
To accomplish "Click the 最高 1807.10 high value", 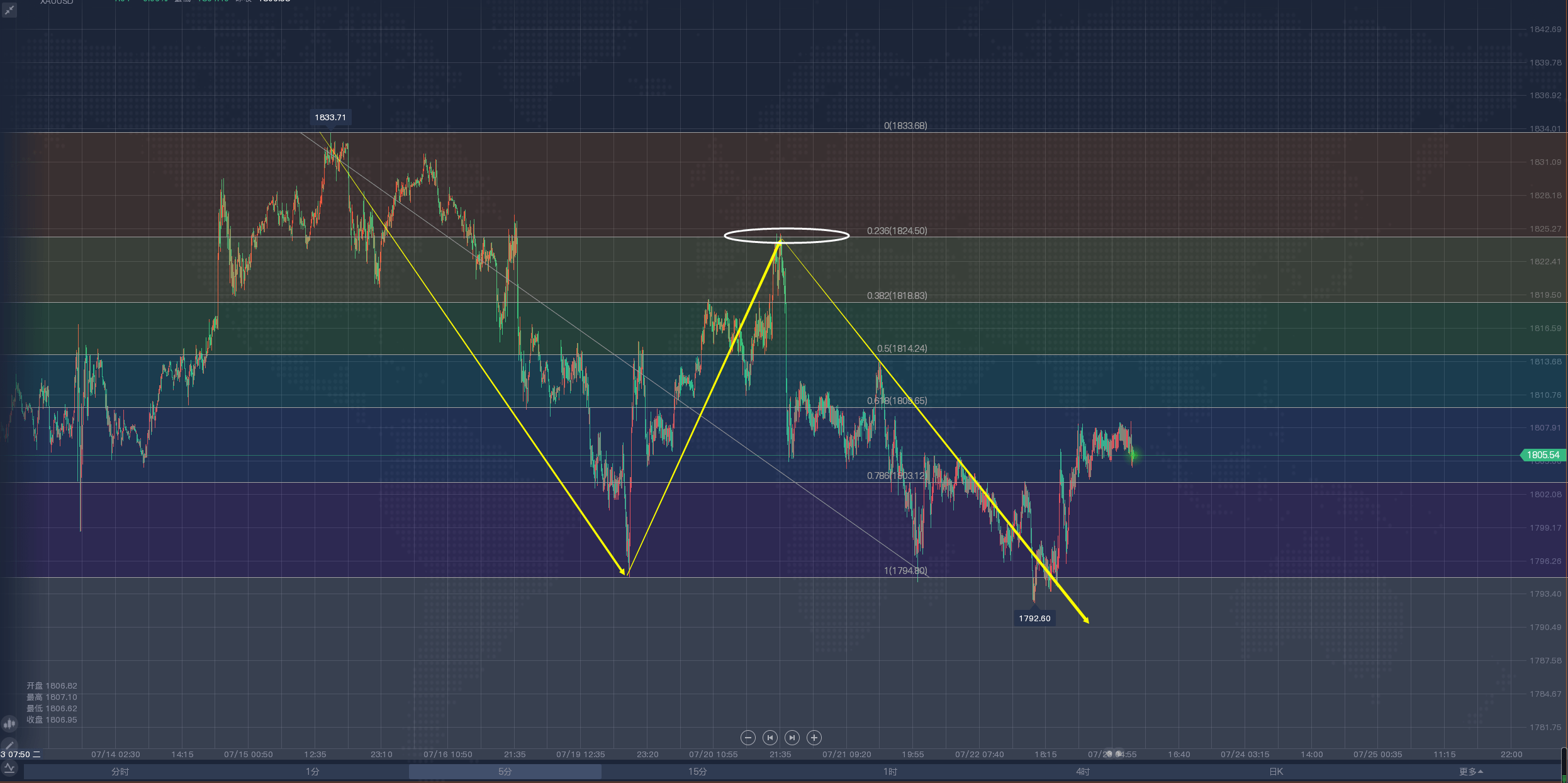I will click(x=52, y=697).
